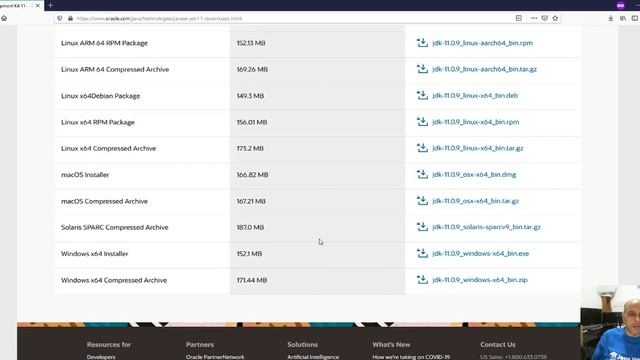Click 'Linux ARM 64 Compressed Archive' label

[x=115, y=69]
